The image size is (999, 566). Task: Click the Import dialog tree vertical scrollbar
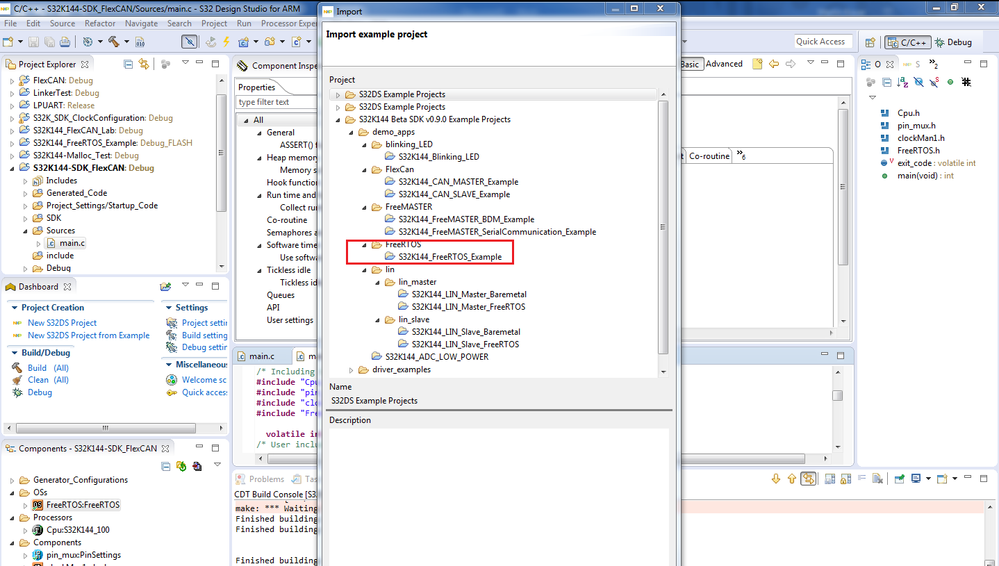point(663,227)
